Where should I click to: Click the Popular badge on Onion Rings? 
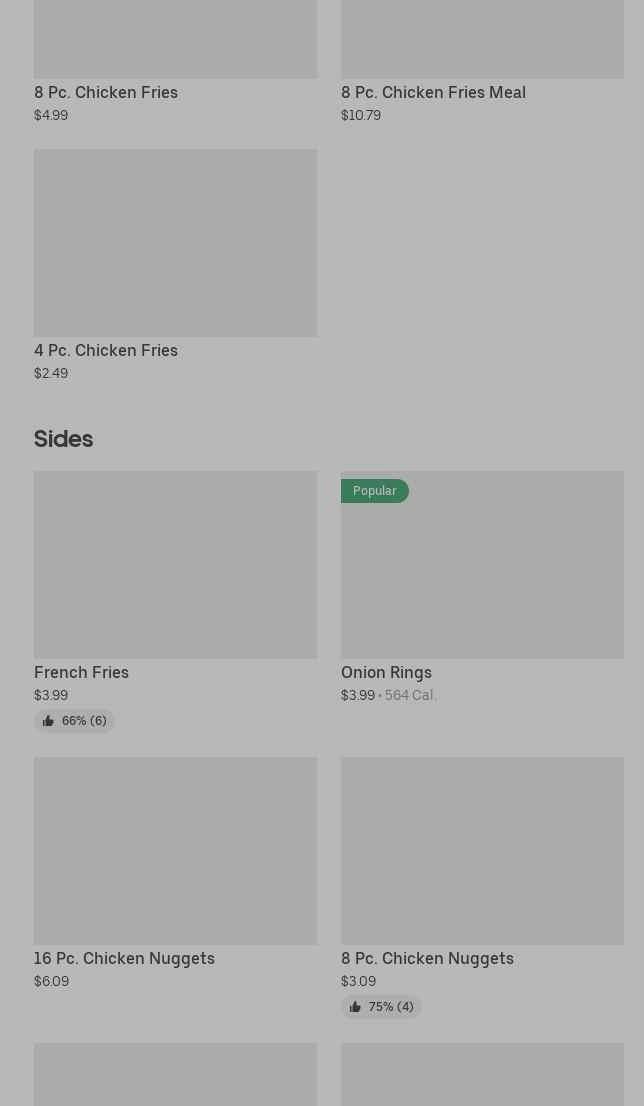point(374,491)
